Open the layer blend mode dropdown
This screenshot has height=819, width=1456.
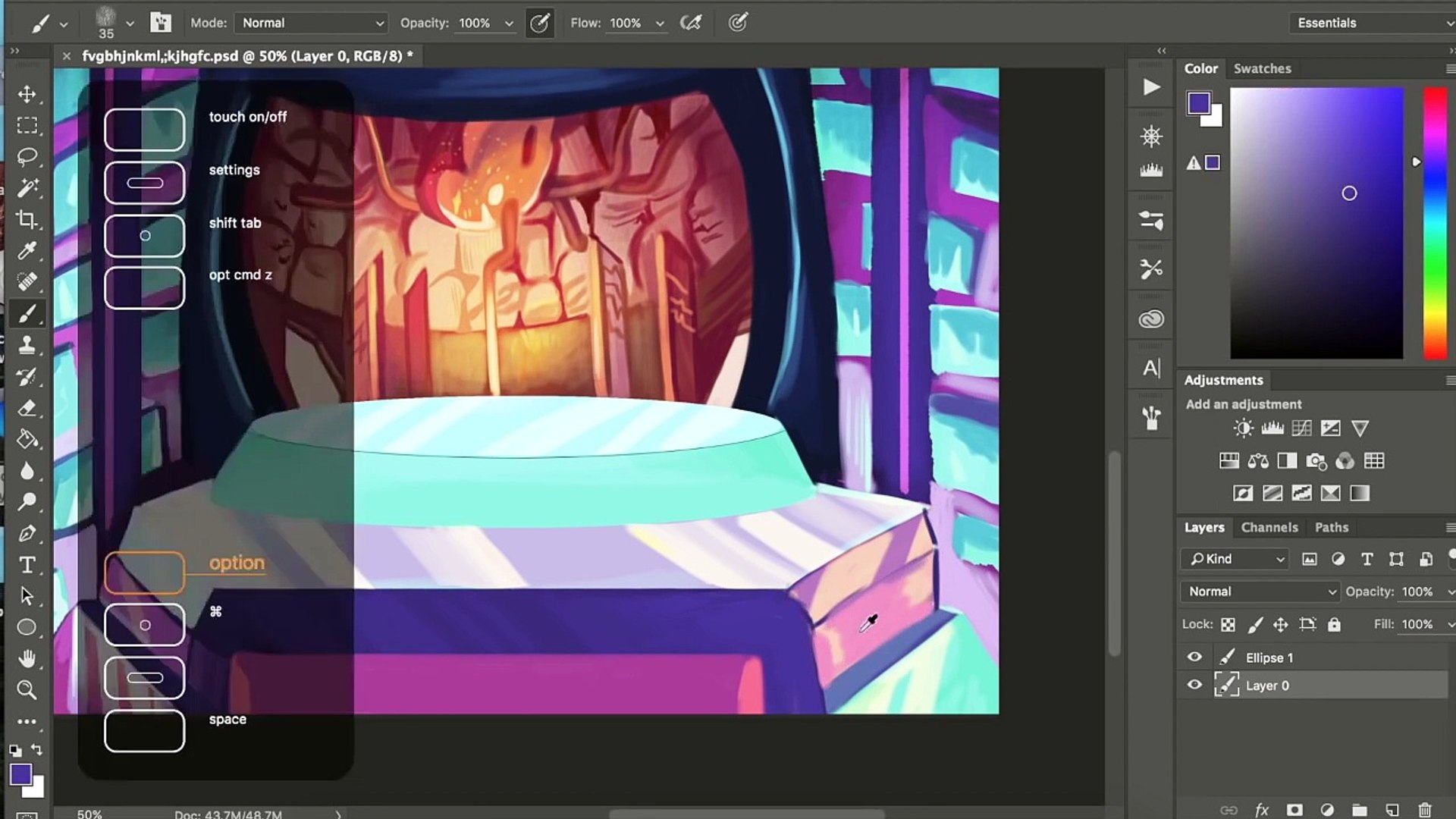pos(1260,591)
